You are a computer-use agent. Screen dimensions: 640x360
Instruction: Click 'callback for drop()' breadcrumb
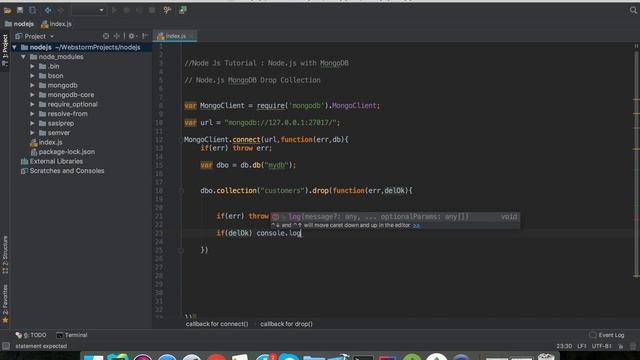[287, 324]
